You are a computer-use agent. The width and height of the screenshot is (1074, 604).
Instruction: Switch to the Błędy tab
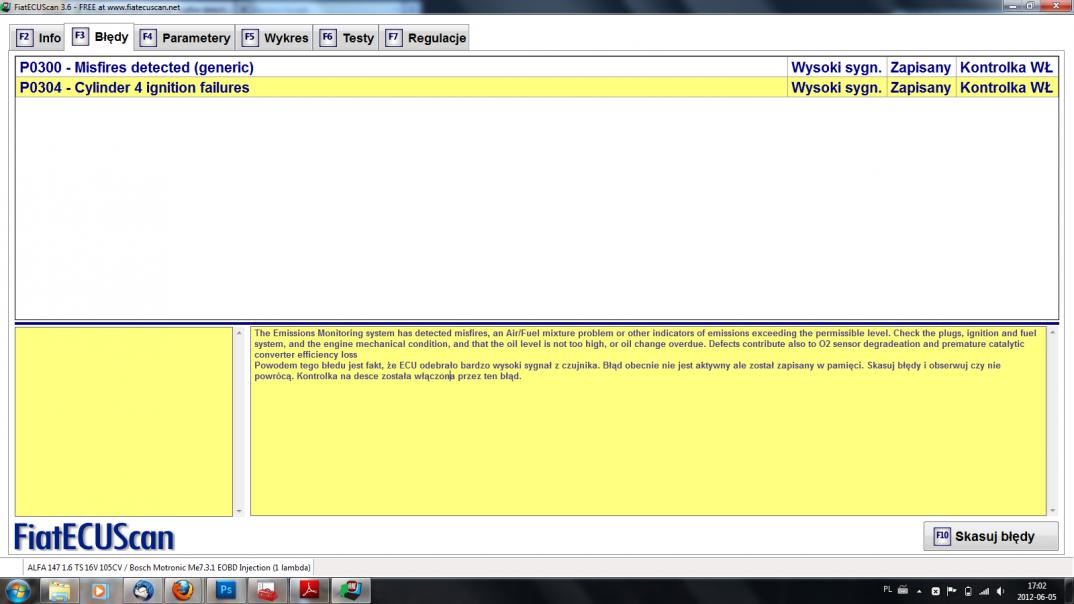[100, 36]
